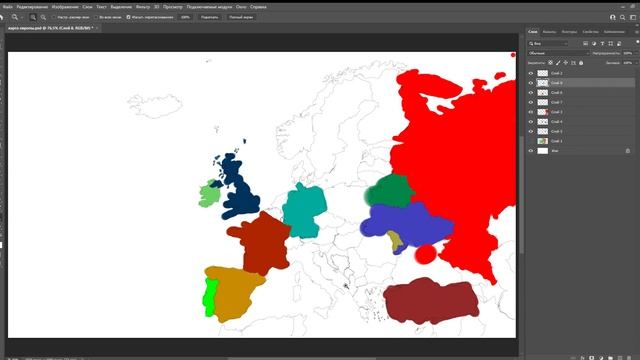Switch the layer filtering toggle on or off
Image resolution: width=640 pixels, height=360 pixels.
(637, 42)
